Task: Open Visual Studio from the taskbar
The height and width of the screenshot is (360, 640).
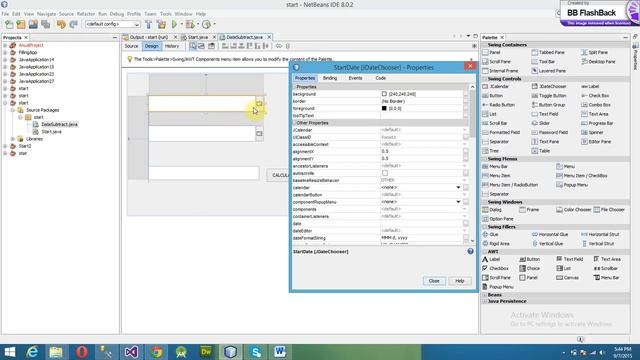Action: point(131,352)
